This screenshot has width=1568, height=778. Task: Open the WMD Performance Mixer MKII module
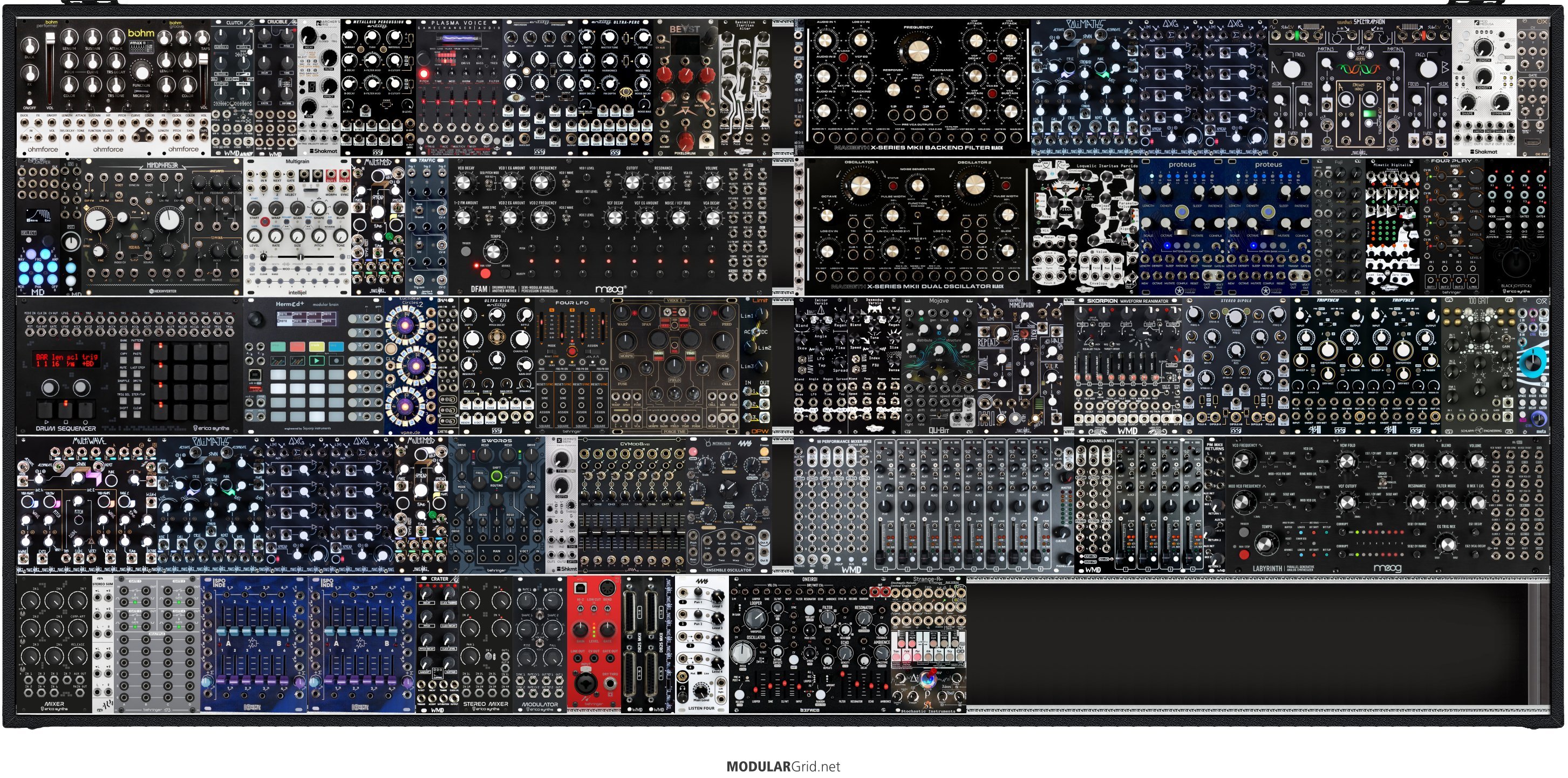934,504
